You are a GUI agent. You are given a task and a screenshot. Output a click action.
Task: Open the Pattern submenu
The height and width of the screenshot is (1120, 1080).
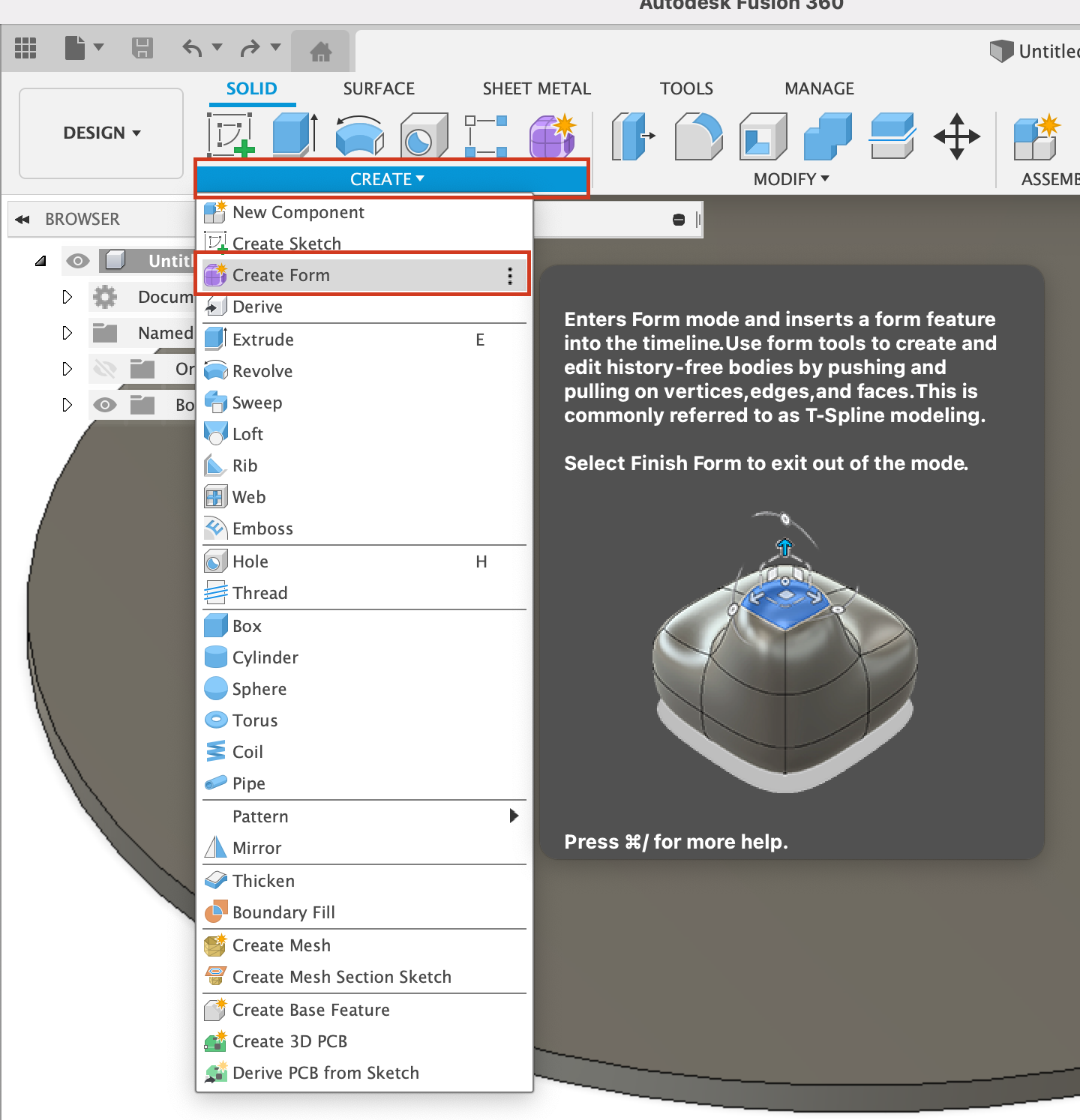click(260, 816)
